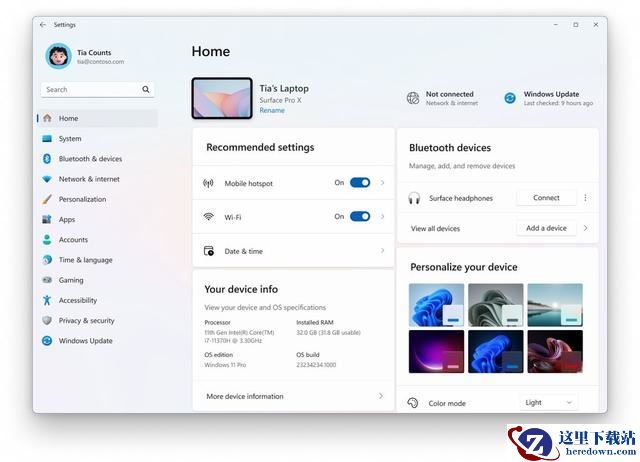640x462 pixels.
Task: Open More device information chevron
Action: (x=381, y=396)
